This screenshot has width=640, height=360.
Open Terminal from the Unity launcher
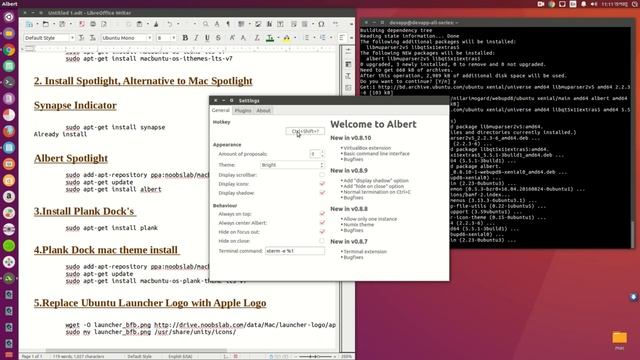click(x=9, y=82)
